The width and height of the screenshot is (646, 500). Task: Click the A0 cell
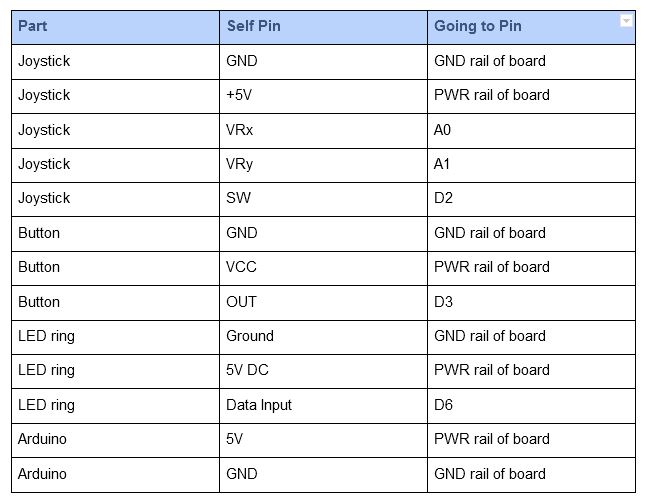(x=443, y=130)
